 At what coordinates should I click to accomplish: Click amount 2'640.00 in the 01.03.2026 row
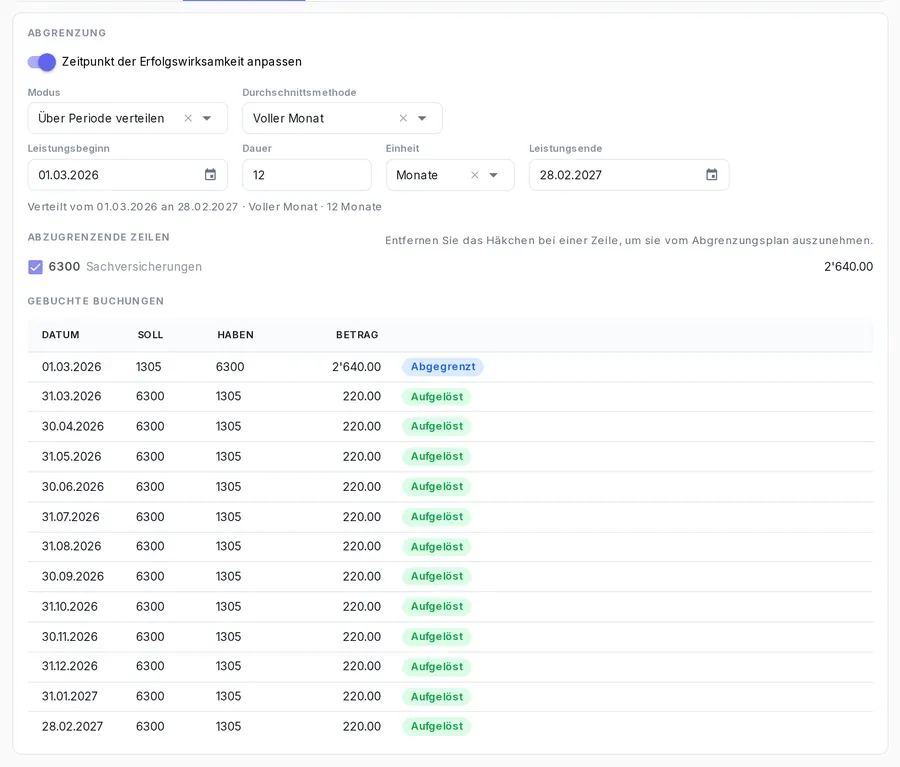click(356, 367)
